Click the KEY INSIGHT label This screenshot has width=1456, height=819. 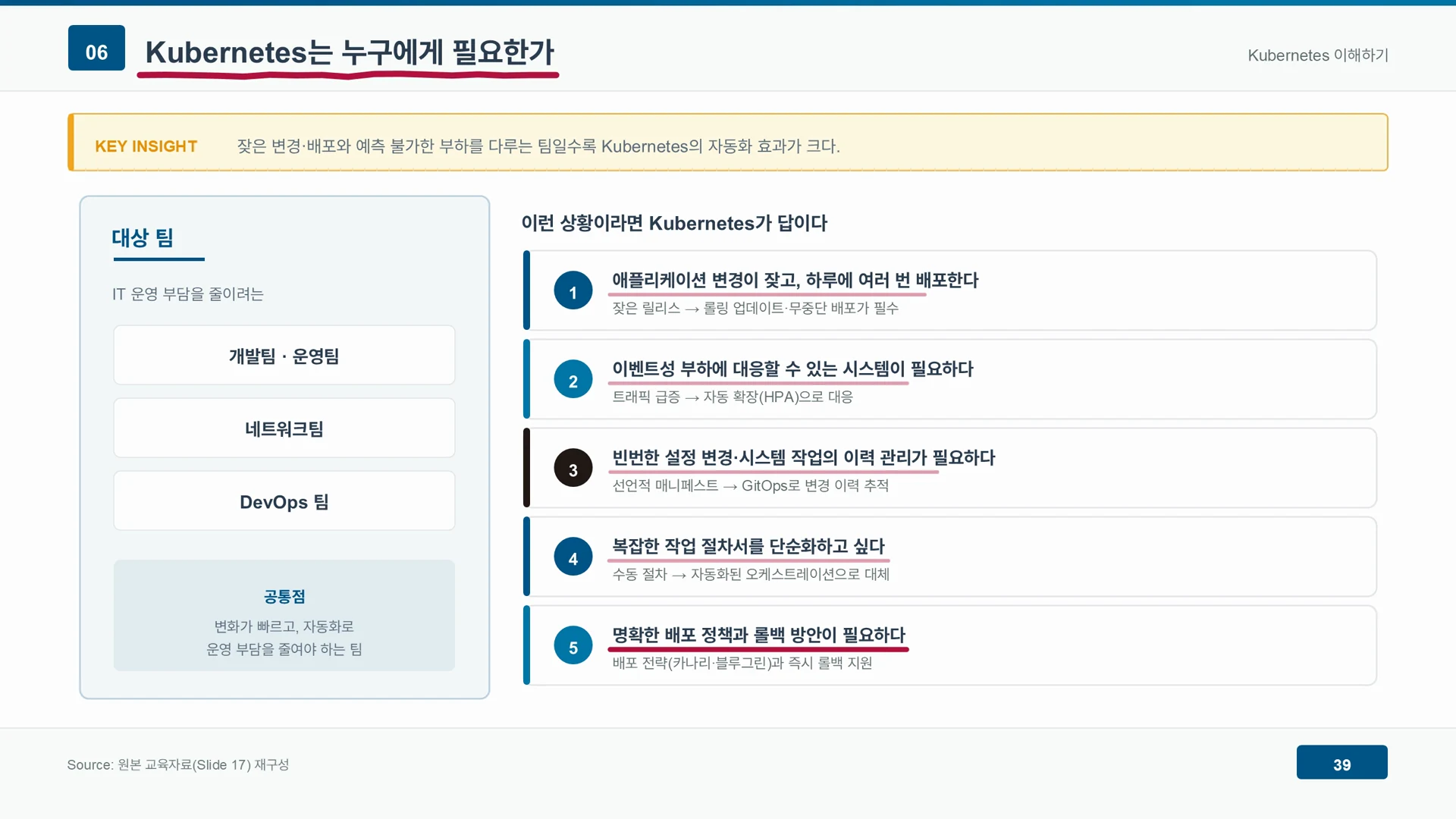pos(146,146)
